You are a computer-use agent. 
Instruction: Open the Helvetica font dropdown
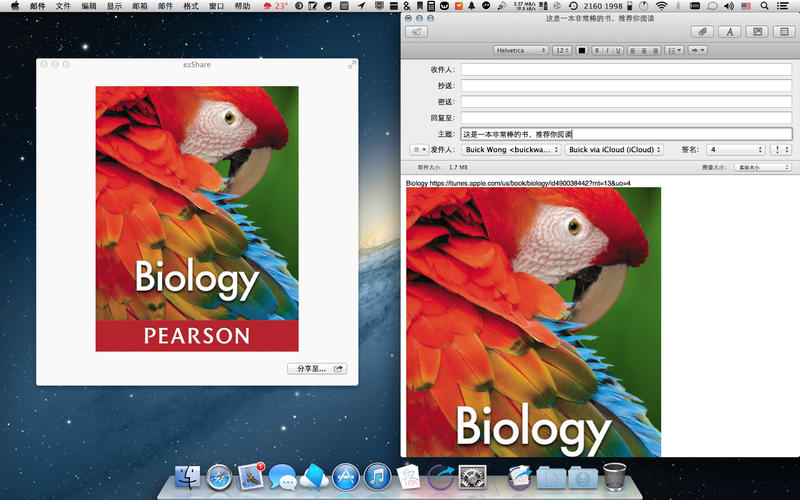(x=520, y=50)
